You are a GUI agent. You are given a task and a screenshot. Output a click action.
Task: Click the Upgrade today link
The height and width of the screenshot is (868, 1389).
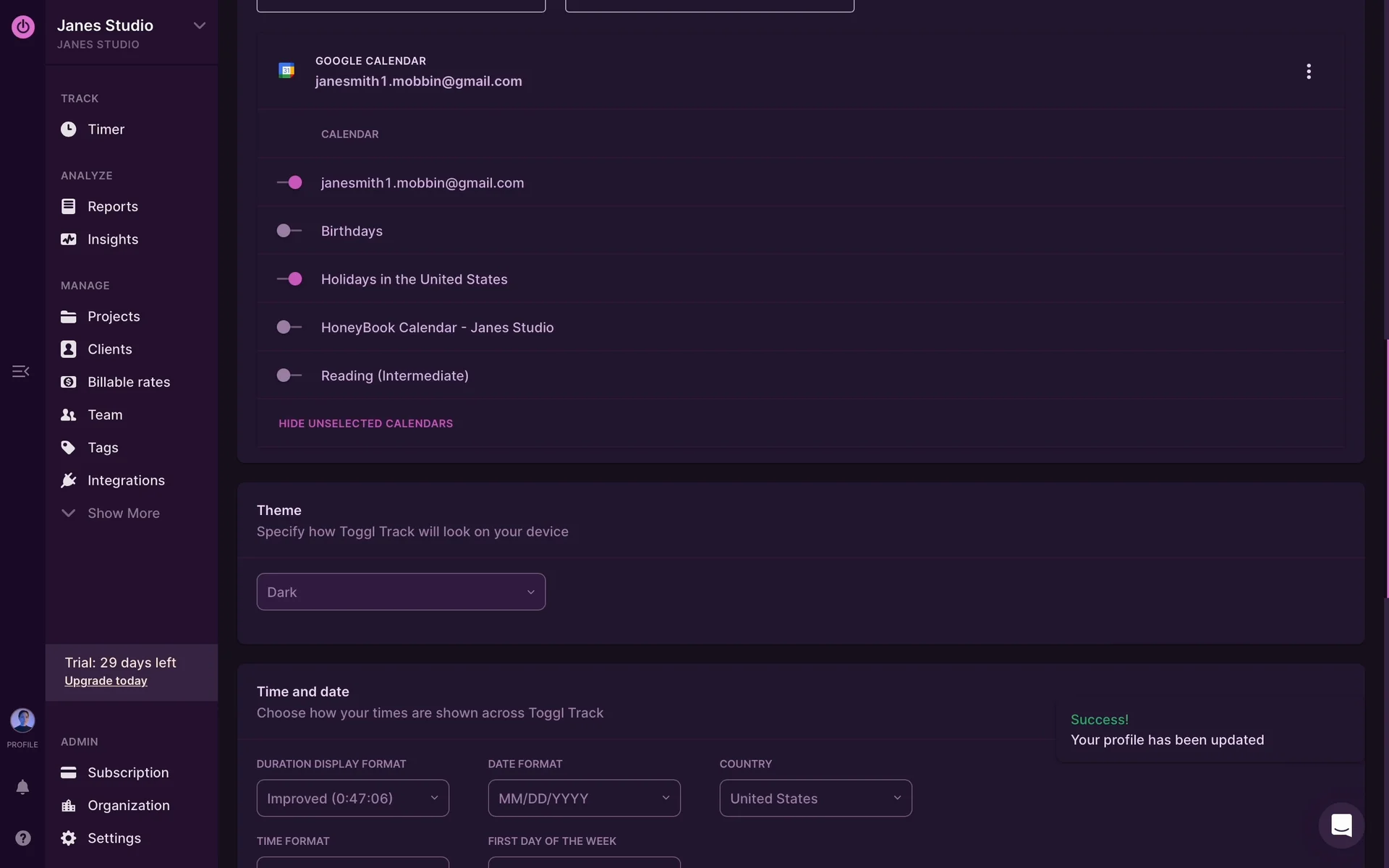click(x=106, y=681)
